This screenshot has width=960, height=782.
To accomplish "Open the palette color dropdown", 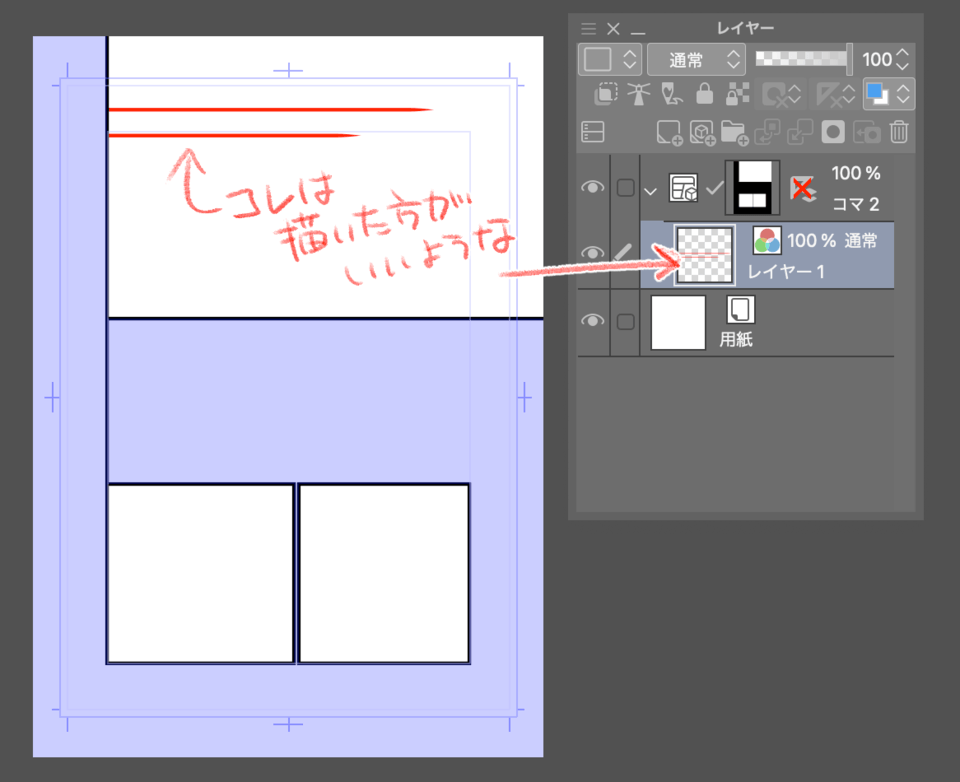I will tap(609, 59).
